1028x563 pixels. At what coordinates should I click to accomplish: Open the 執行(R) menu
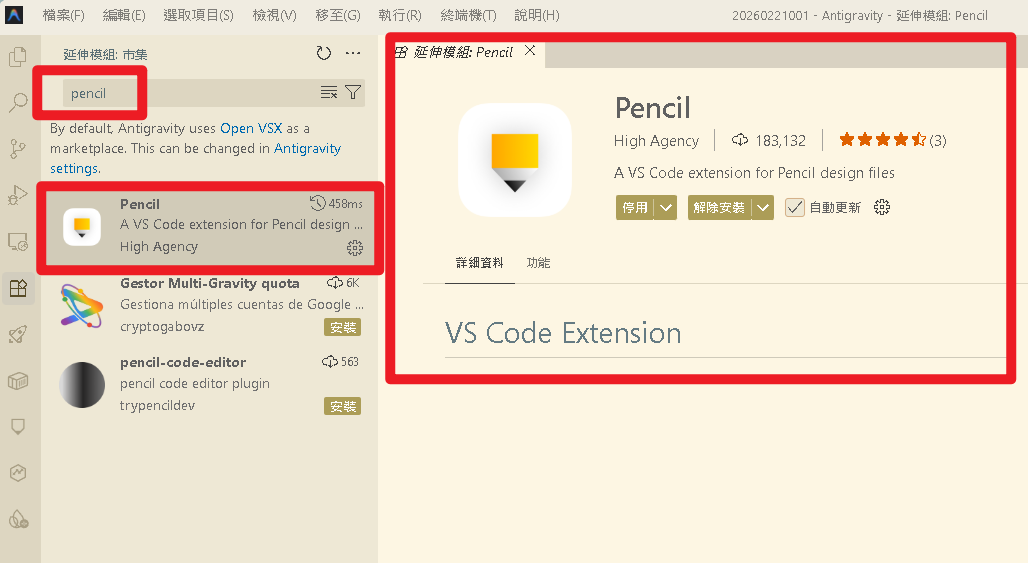pos(399,15)
